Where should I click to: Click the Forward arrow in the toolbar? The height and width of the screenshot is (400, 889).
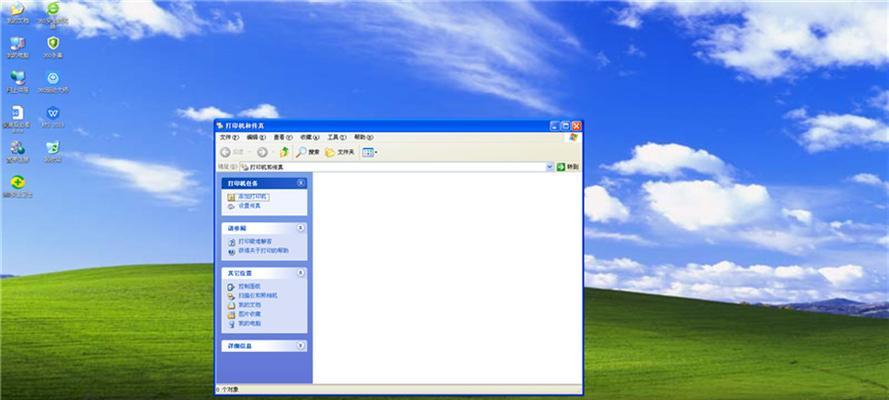pos(262,152)
